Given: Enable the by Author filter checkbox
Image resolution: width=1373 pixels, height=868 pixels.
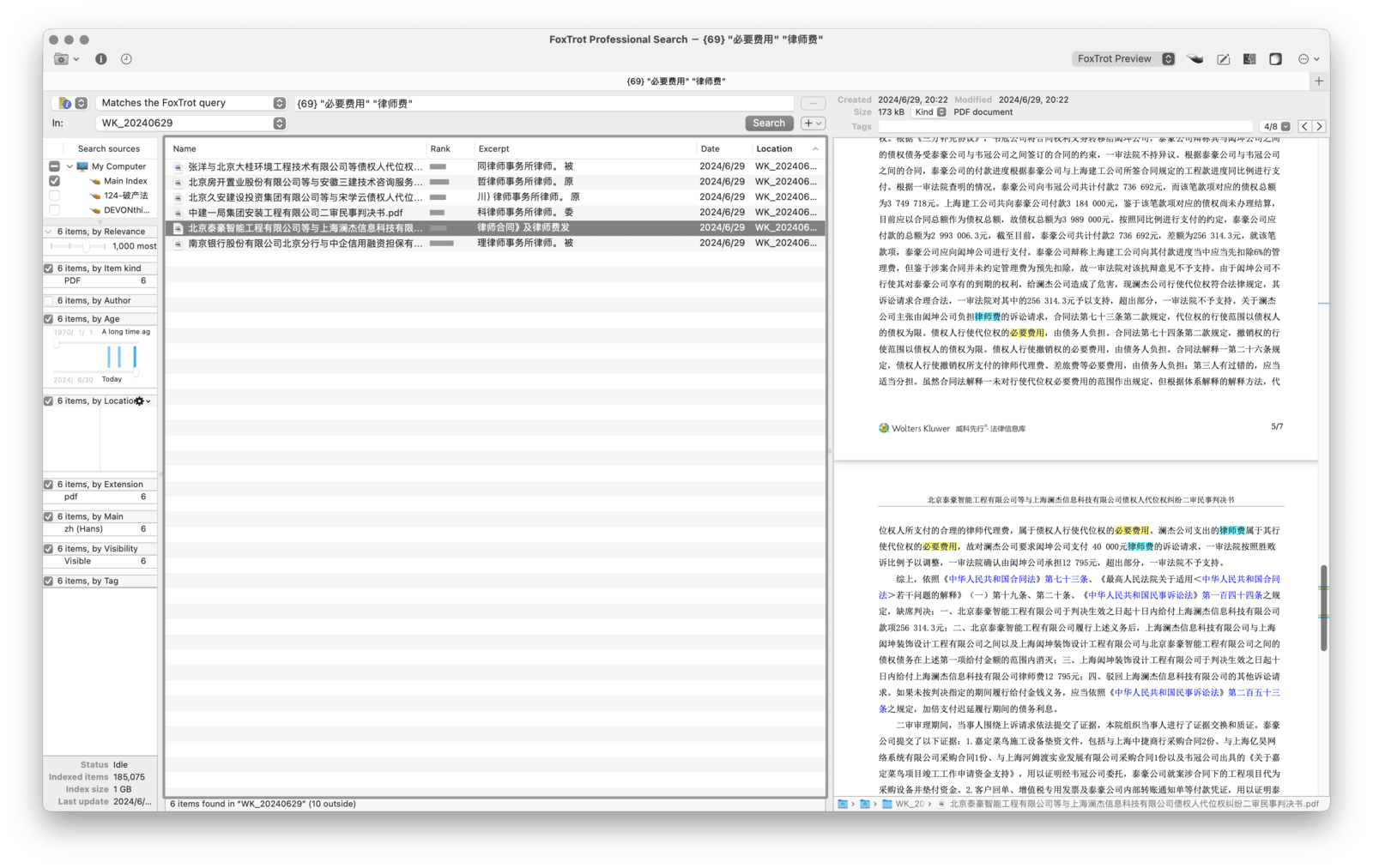Looking at the screenshot, I should click(x=49, y=300).
